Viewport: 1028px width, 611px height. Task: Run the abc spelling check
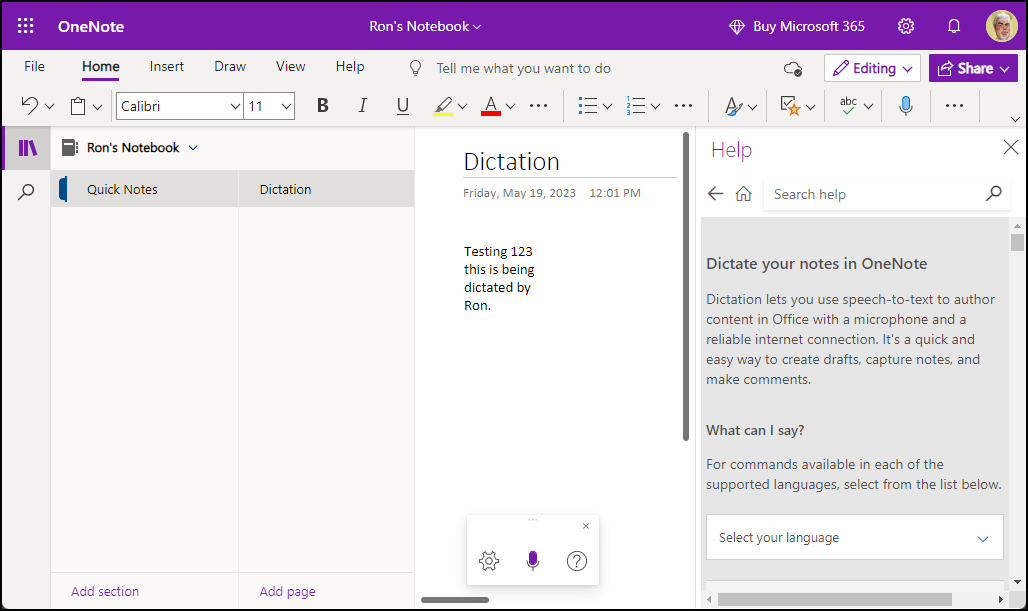848,106
